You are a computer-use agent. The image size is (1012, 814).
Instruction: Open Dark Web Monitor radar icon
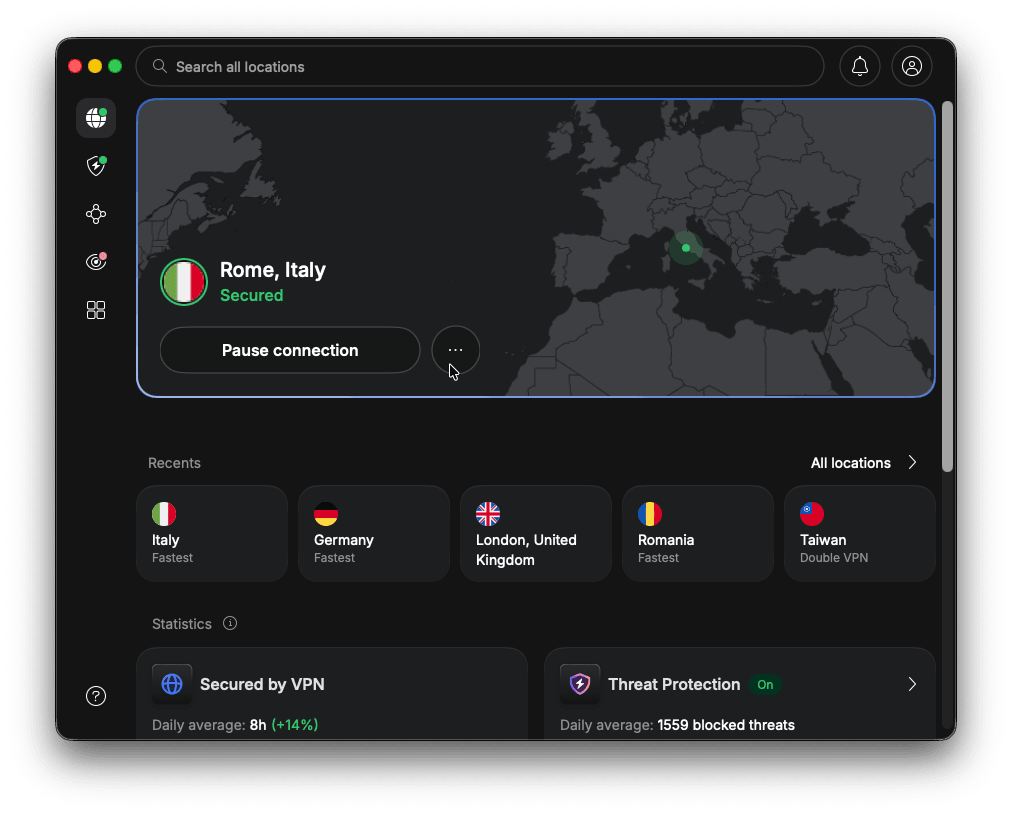[96, 261]
